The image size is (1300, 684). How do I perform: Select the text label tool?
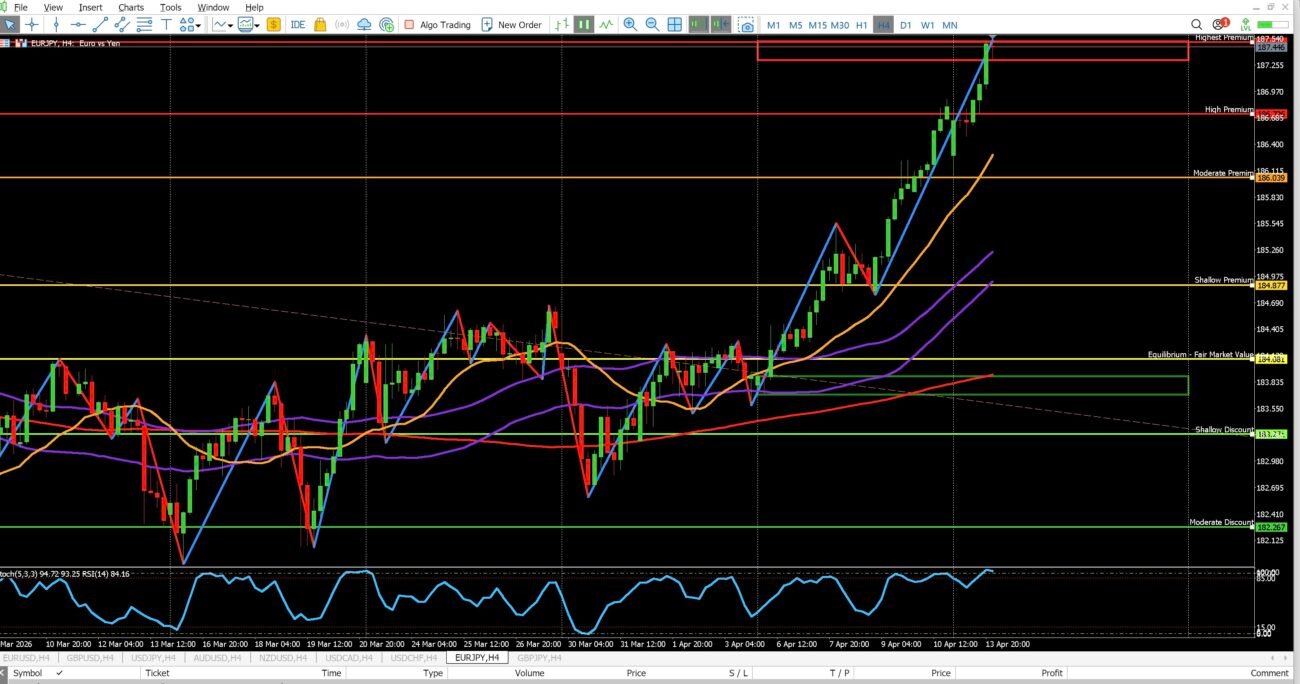[x=166, y=25]
